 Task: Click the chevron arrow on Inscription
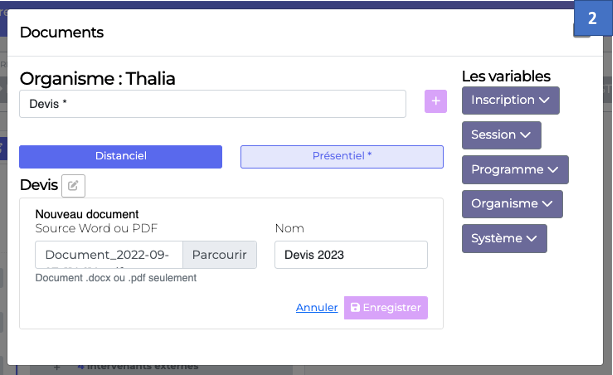[x=544, y=100]
